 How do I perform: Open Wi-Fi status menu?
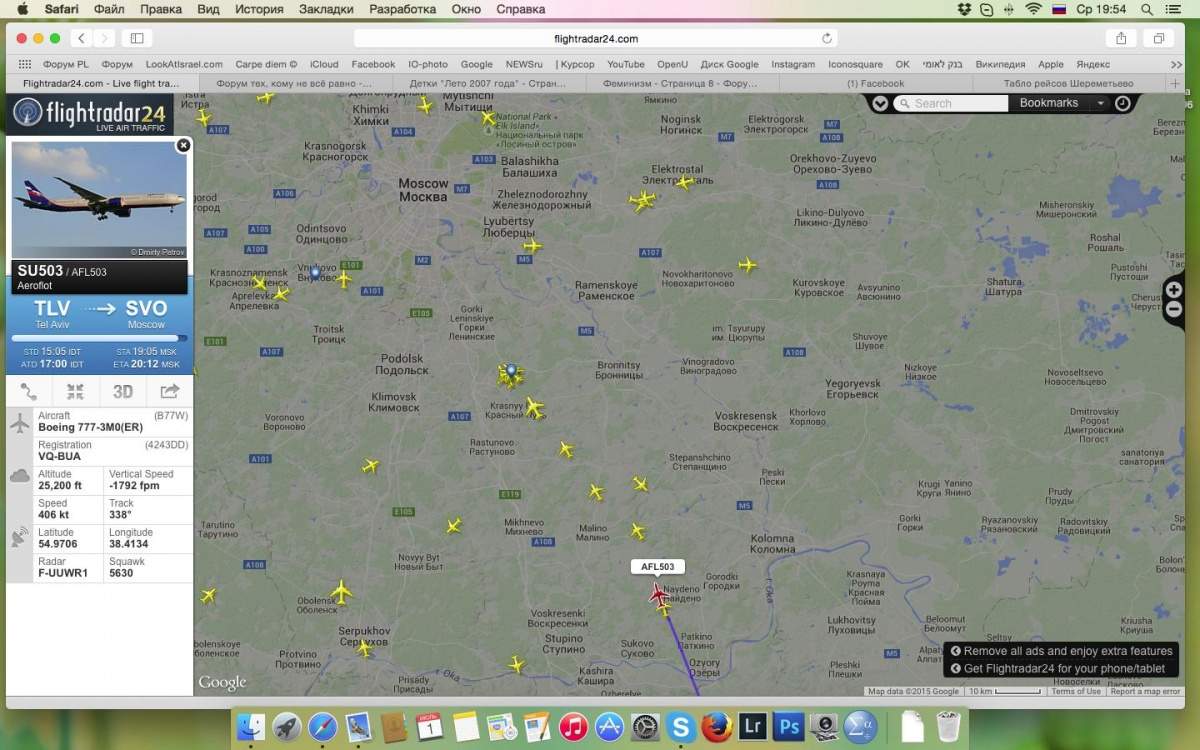[x=1033, y=9]
